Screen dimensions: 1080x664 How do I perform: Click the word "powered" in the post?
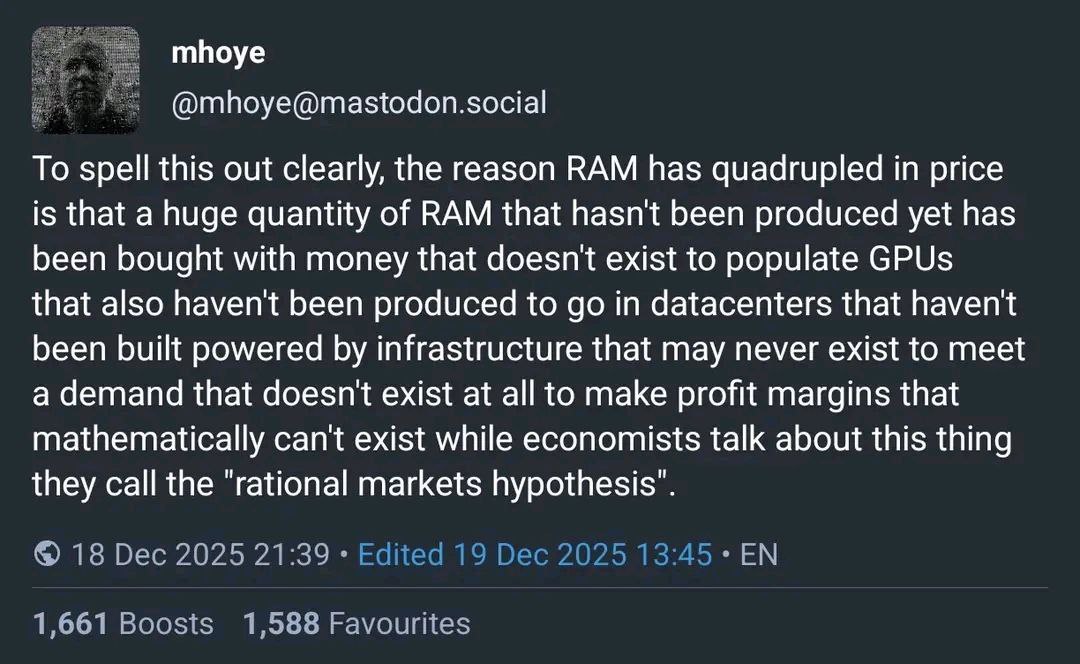point(245,348)
